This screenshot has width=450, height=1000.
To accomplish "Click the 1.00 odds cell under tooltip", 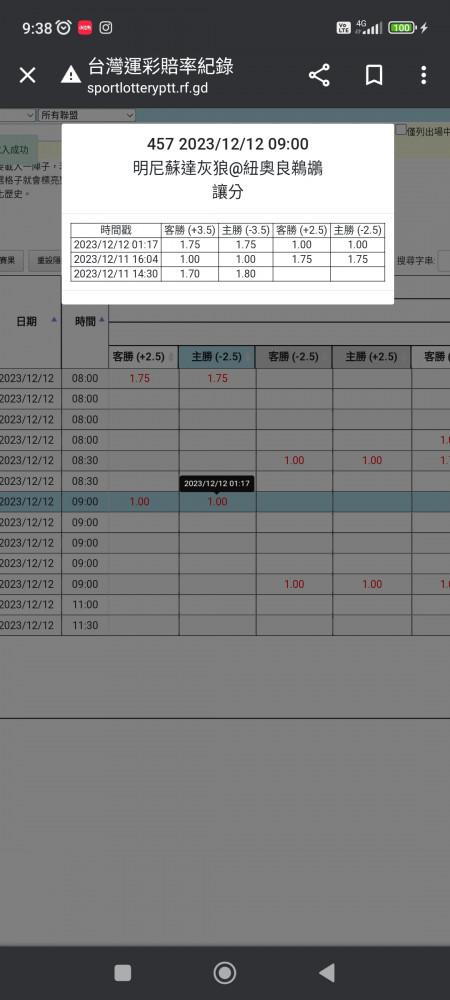I will pyautogui.click(x=217, y=502).
